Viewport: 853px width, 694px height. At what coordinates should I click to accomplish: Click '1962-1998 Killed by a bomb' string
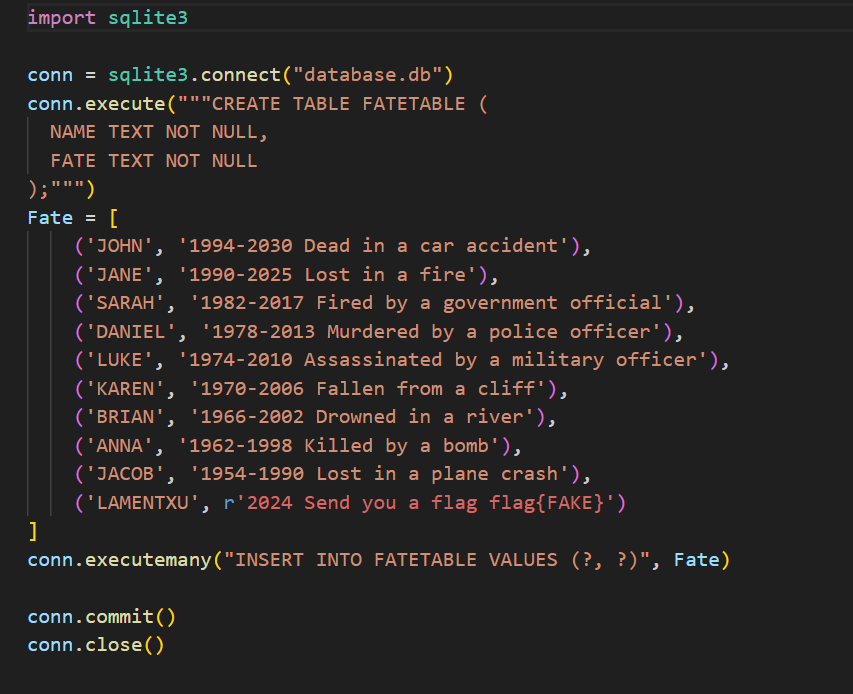click(339, 446)
